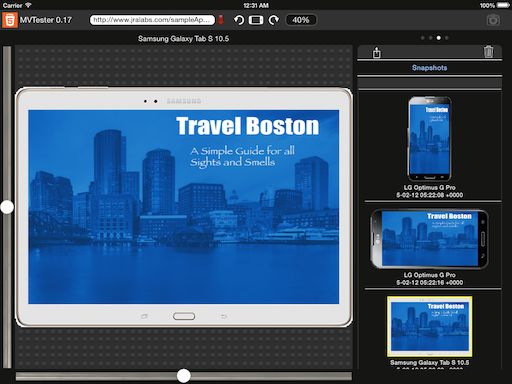Open the 40% zoom level selector
The width and height of the screenshot is (512, 384).
pos(301,20)
